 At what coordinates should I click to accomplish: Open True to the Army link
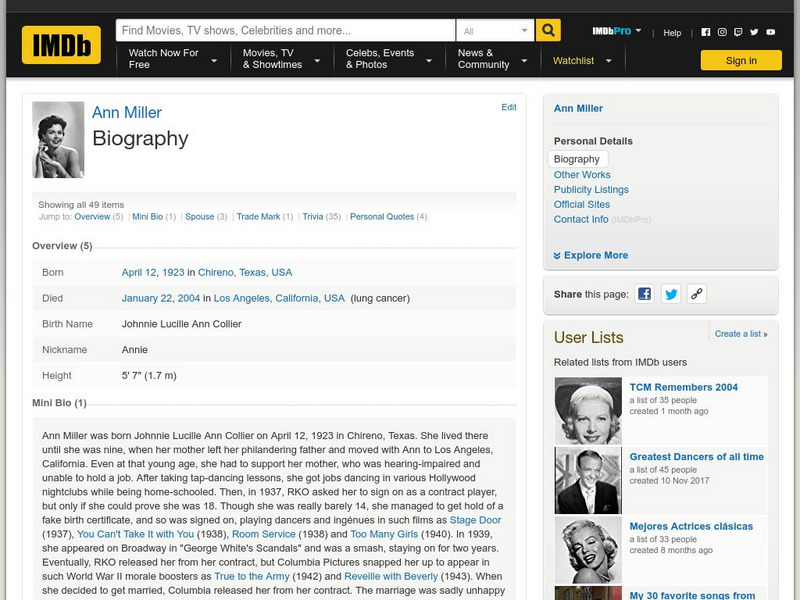tap(252, 577)
